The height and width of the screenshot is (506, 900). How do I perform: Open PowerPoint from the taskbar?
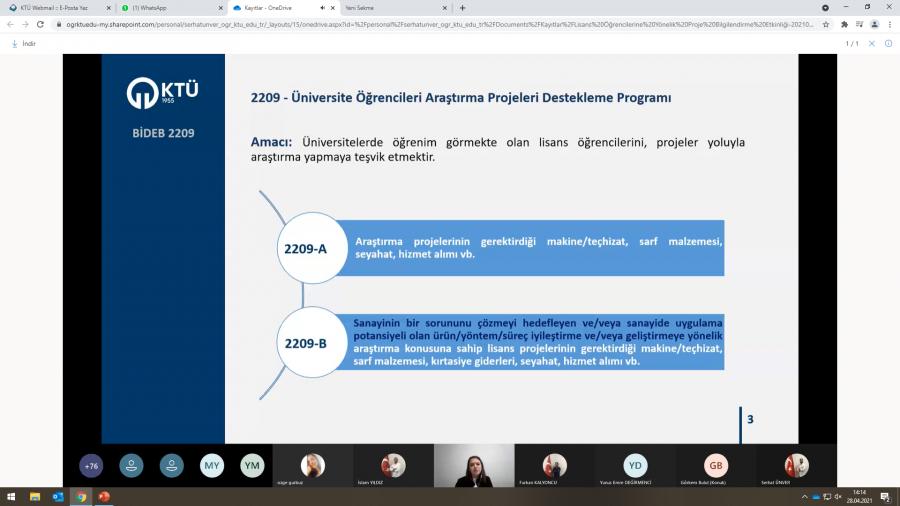[103, 497]
